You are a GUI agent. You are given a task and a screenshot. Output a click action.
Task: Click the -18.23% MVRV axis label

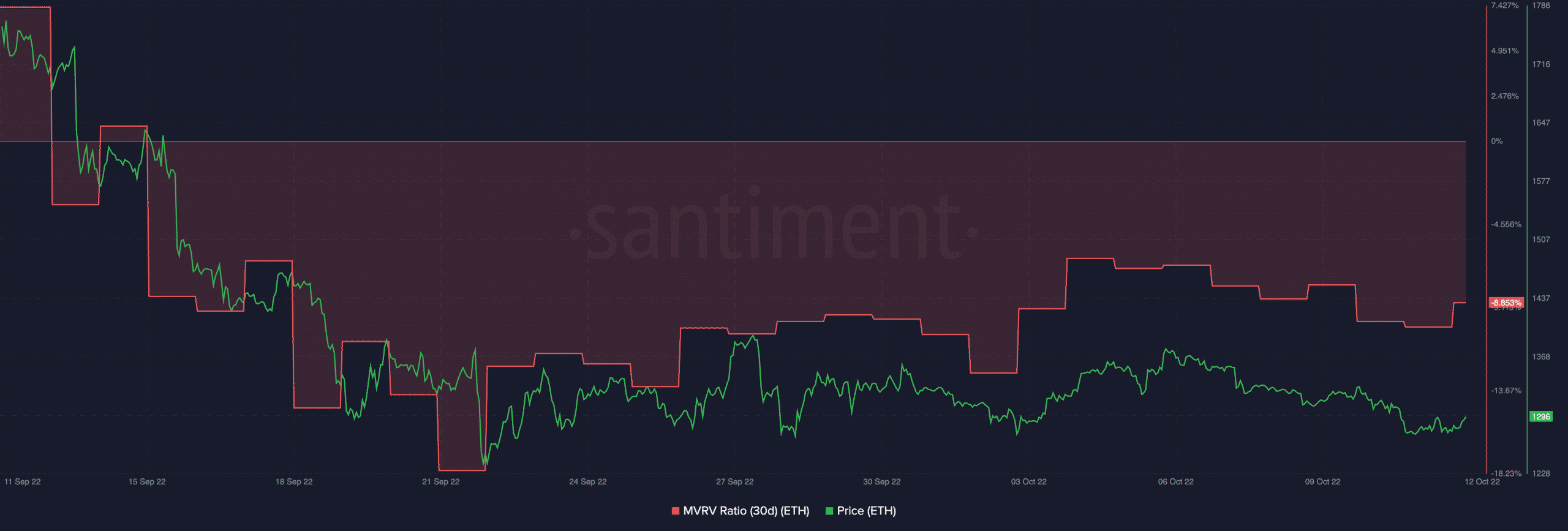click(x=1506, y=473)
